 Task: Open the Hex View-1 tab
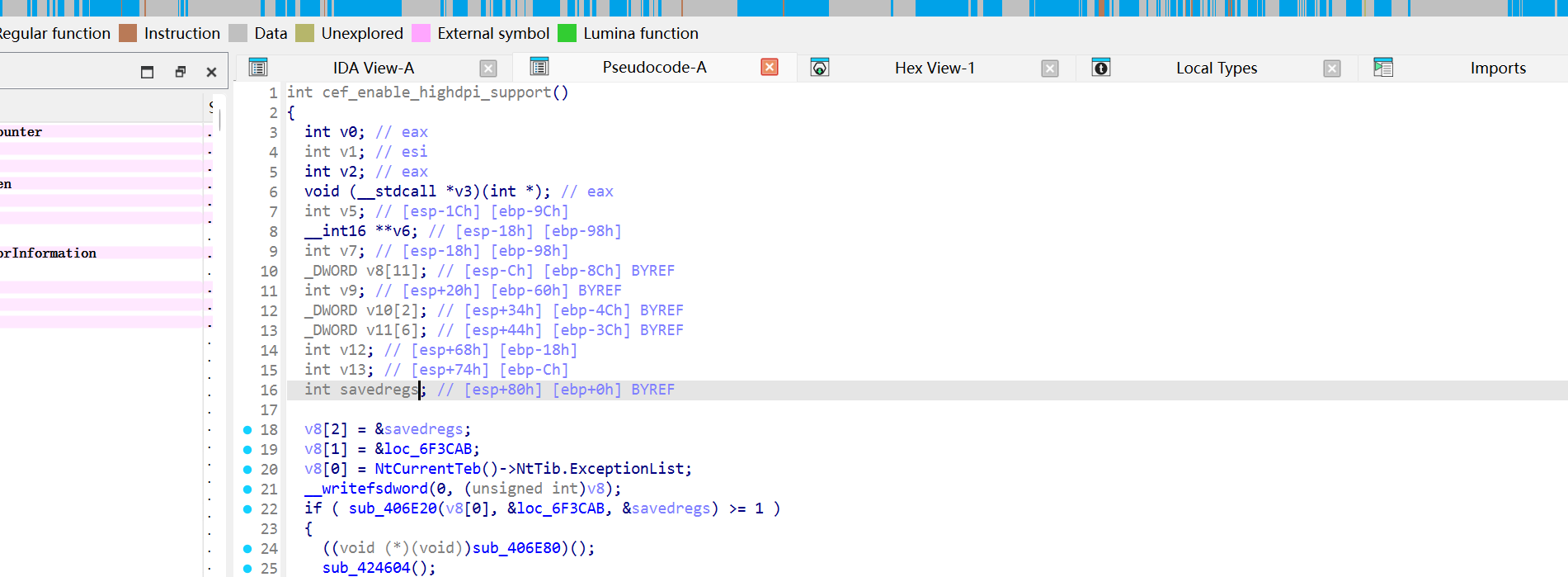point(934,69)
